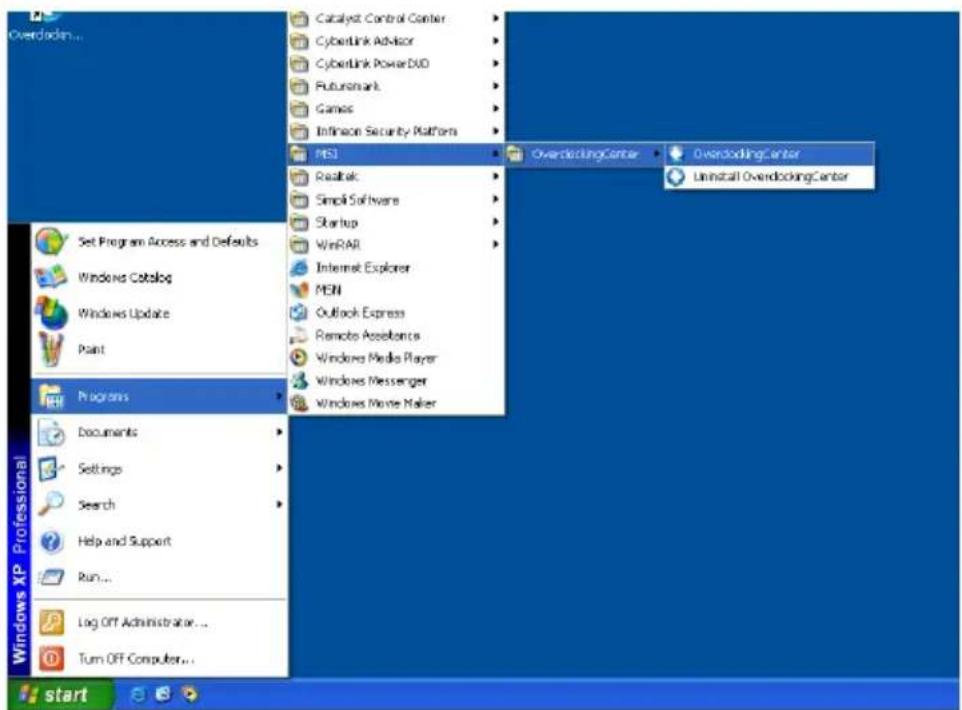
Task: Click the MSN butterfly icon
Action: coord(299,290)
